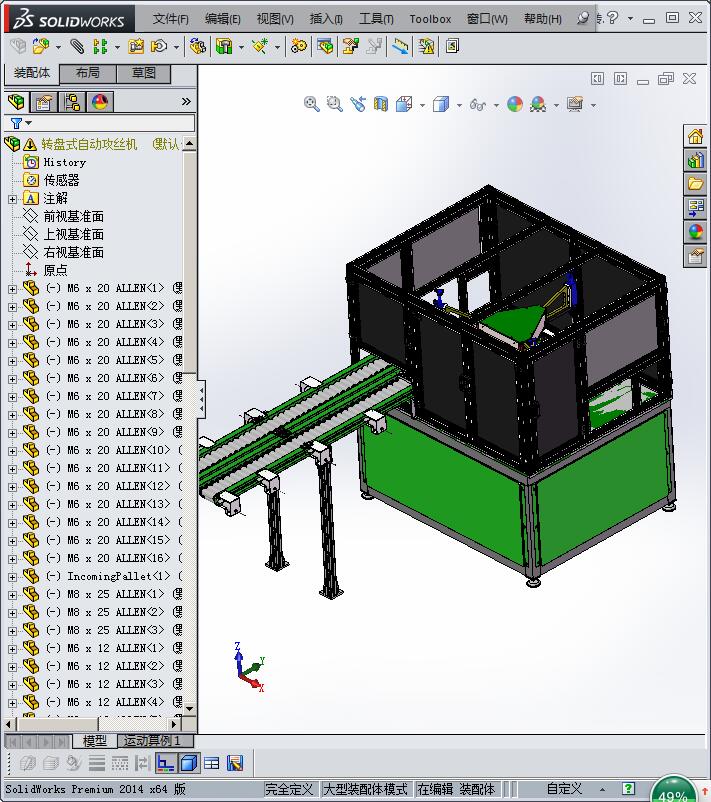Click the Reference Geometry icon

tap(260, 47)
